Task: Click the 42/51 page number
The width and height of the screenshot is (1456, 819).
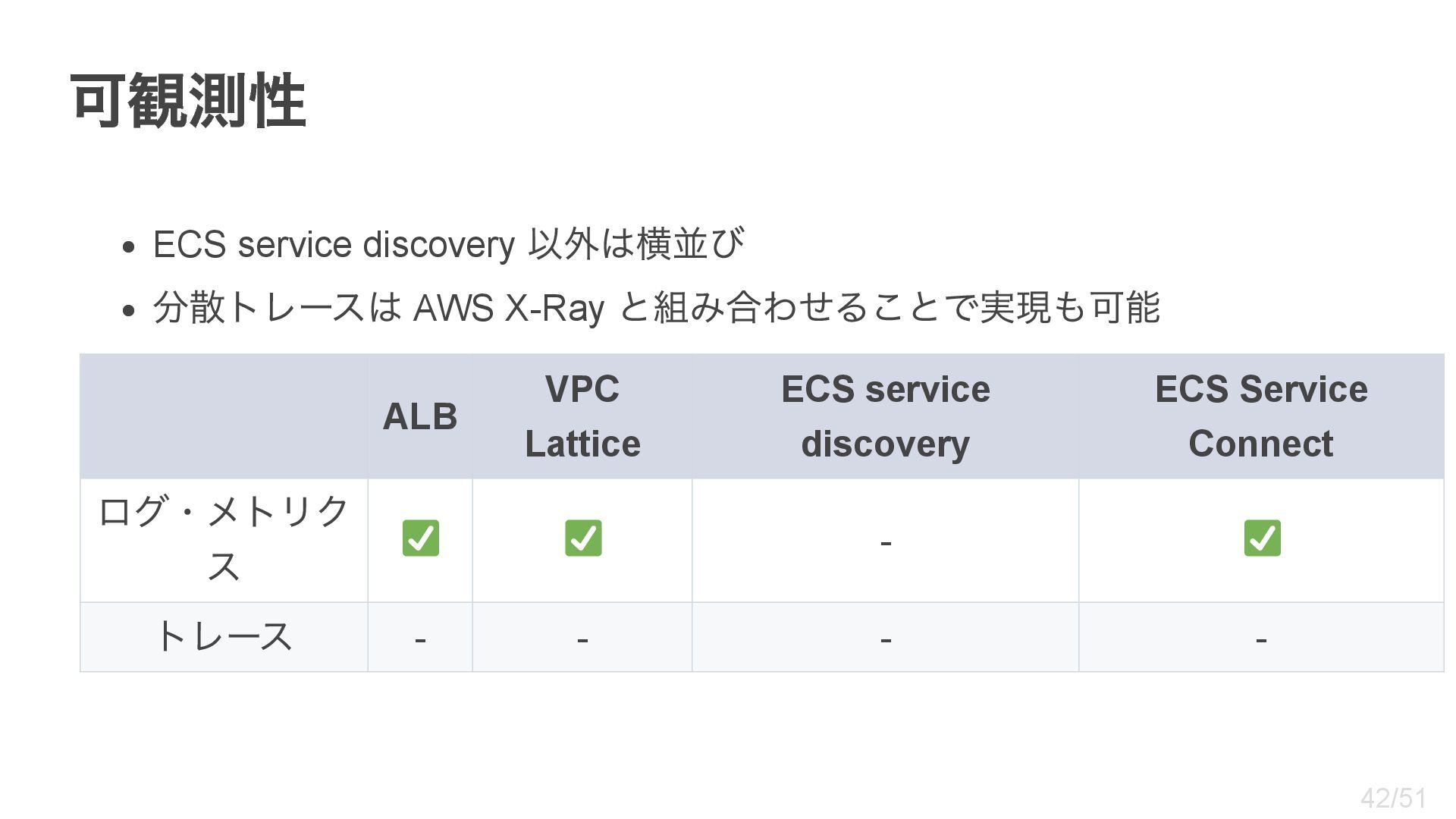Action: (x=1393, y=798)
